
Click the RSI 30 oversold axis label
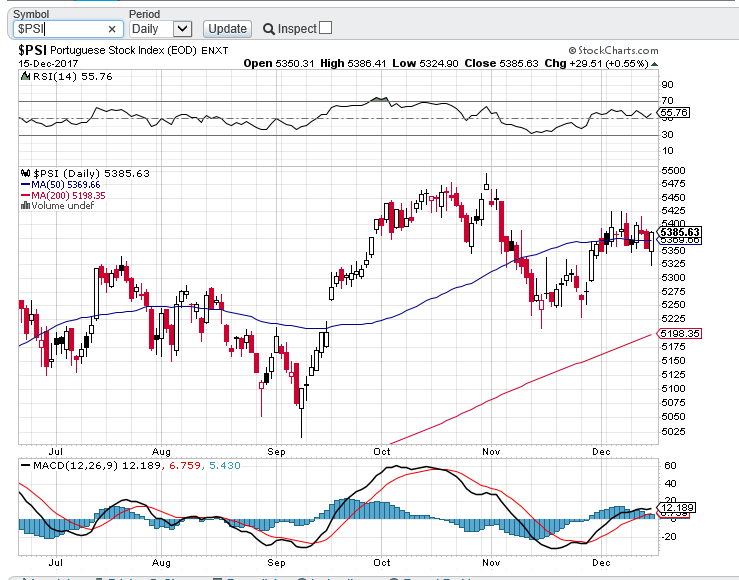(667, 135)
